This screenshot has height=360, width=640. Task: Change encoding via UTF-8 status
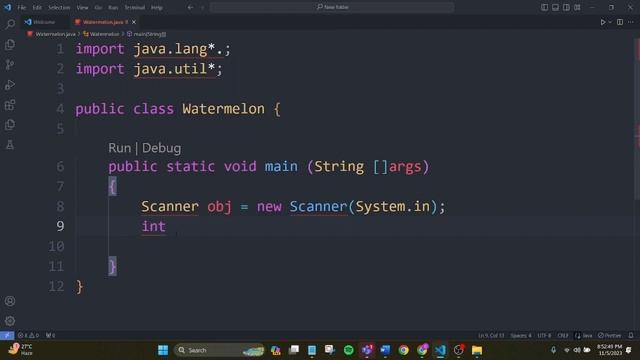point(544,336)
